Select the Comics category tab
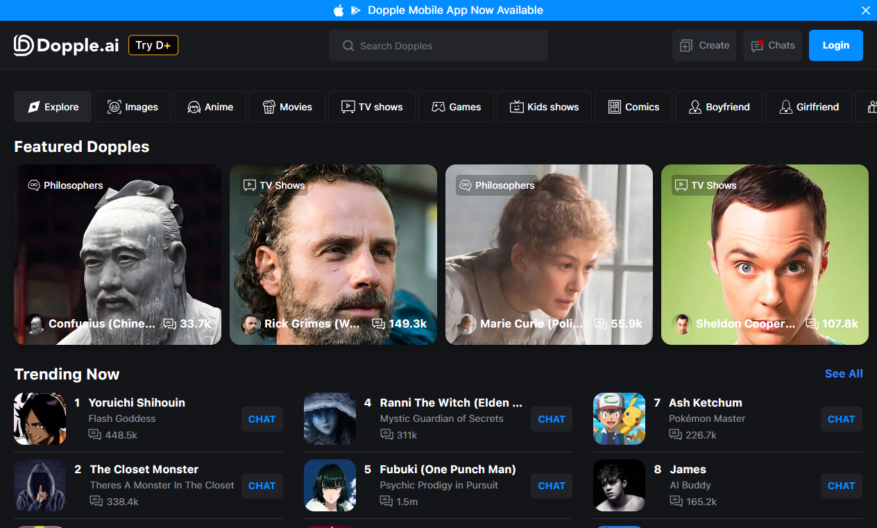This screenshot has height=528, width=877. [633, 106]
